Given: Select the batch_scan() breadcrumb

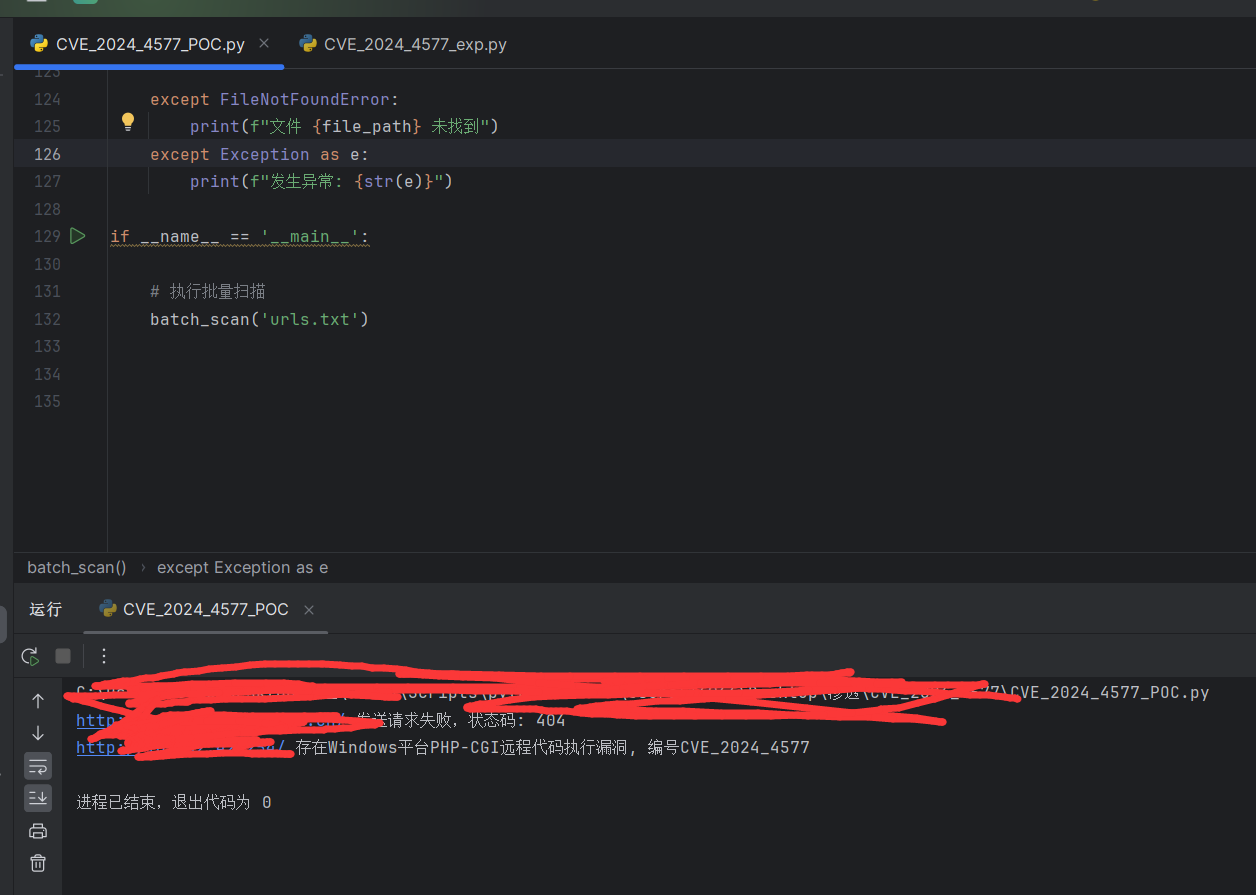Looking at the screenshot, I should point(77,567).
